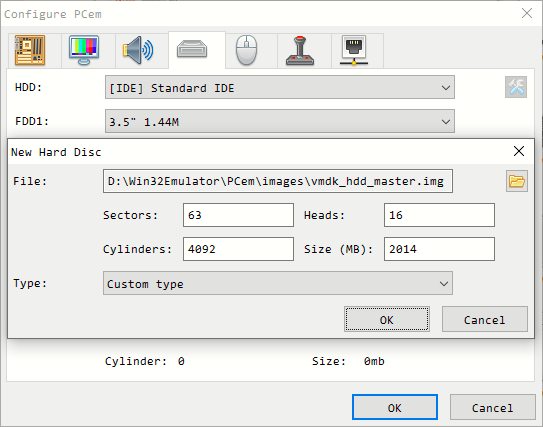543x427 pixels.
Task: Click the Size (MB) field showing 2014
Action: pyautogui.click(x=439, y=249)
